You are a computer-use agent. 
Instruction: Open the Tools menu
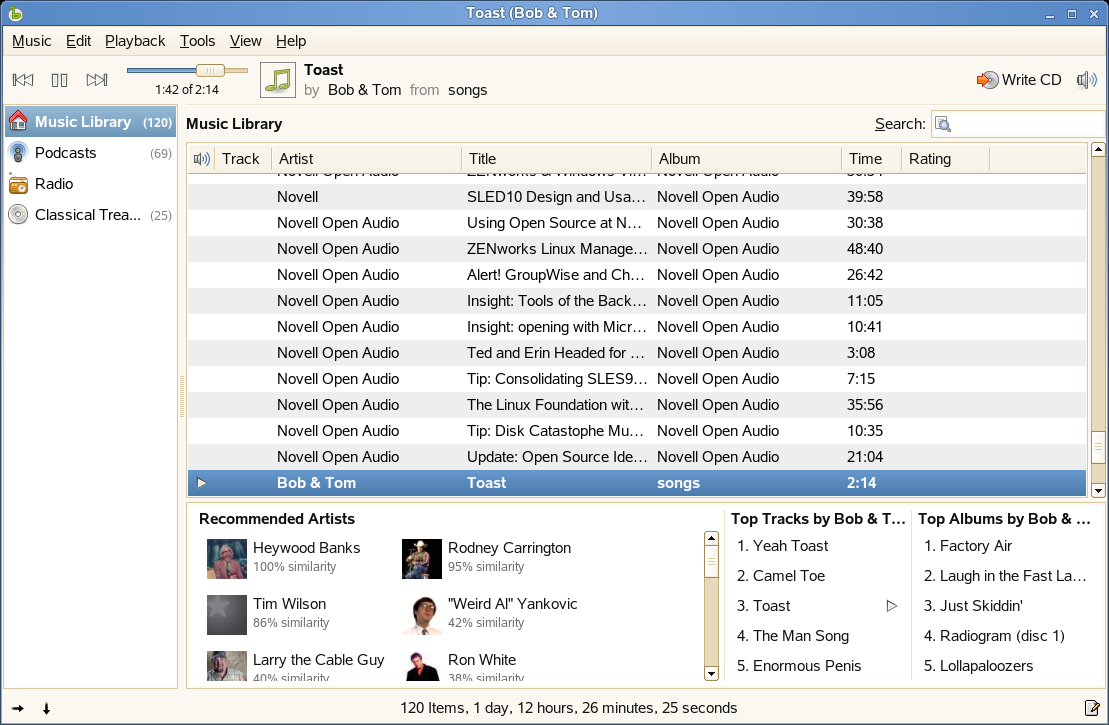[x=197, y=41]
